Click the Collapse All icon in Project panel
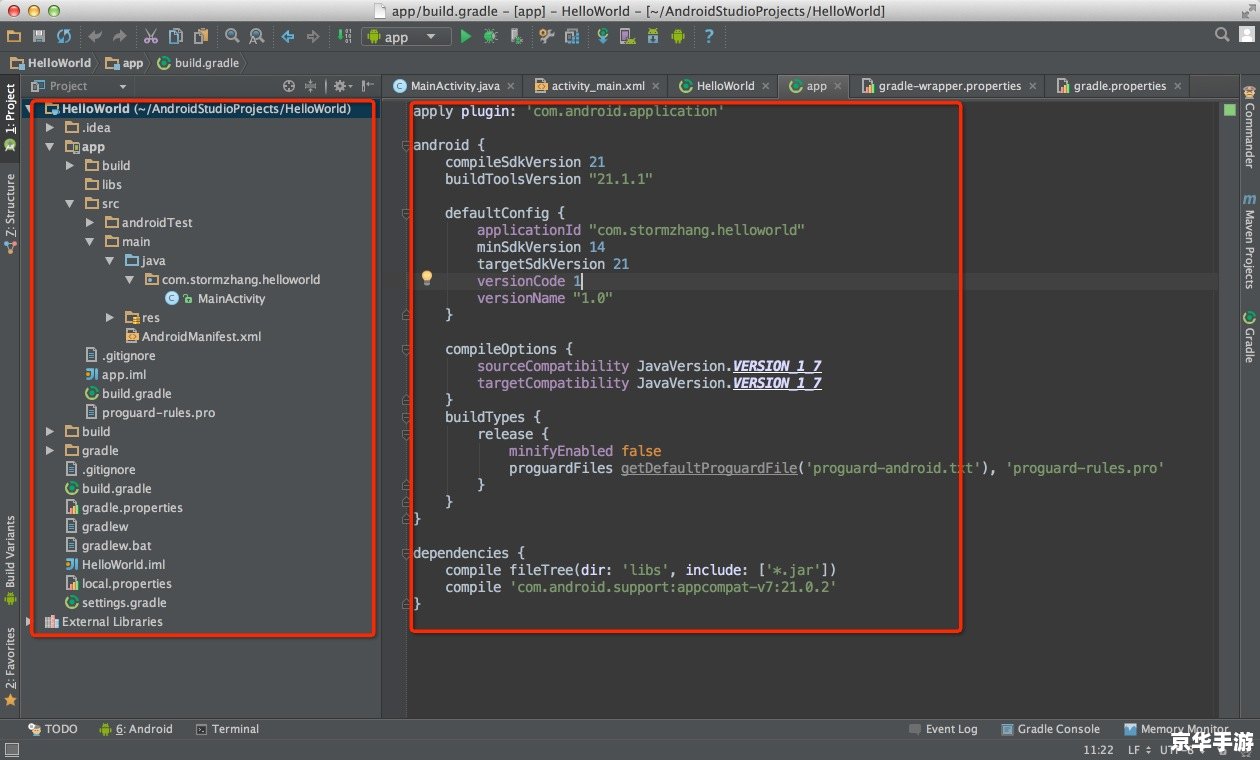1260x760 pixels. 311,86
